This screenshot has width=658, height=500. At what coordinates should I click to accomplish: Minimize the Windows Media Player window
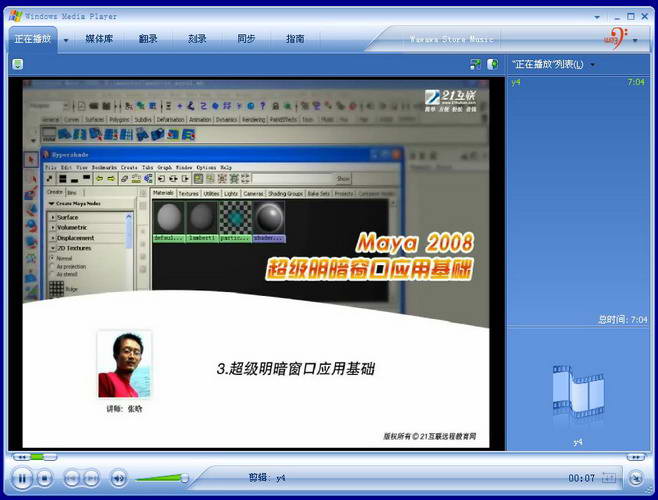tap(617, 17)
